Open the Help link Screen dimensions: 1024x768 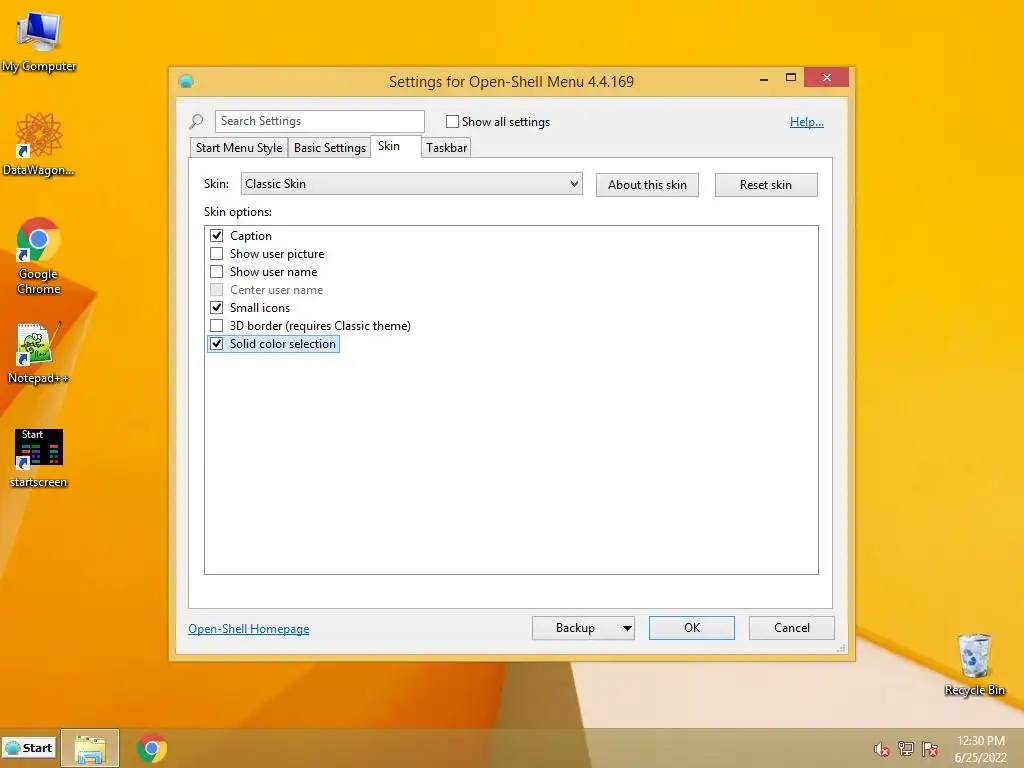point(807,121)
